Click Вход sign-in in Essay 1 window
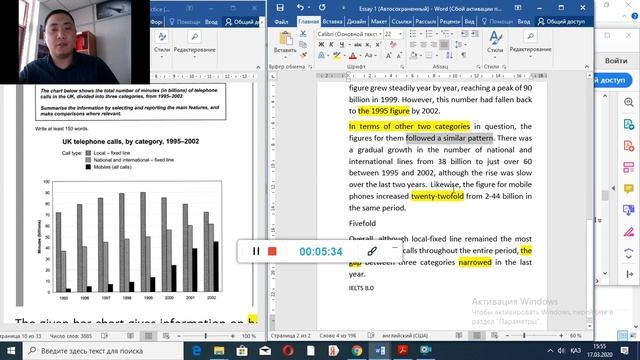The height and width of the screenshot is (360, 640). (524, 22)
